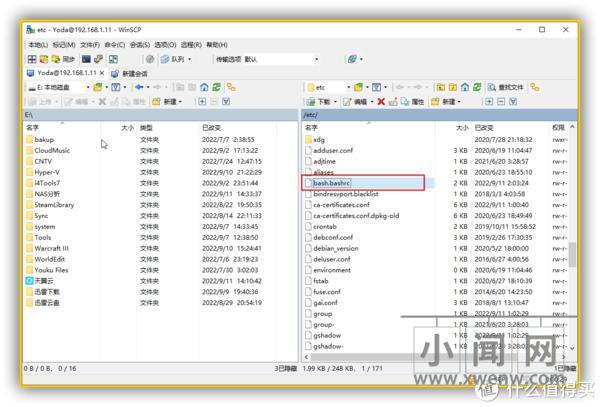This screenshot has height=407, width=600.
Task: Open the local drive E: dropdown
Action: (88, 87)
